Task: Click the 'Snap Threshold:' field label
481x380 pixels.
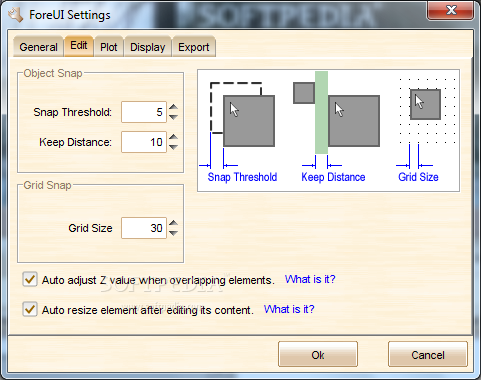Action: click(72, 112)
